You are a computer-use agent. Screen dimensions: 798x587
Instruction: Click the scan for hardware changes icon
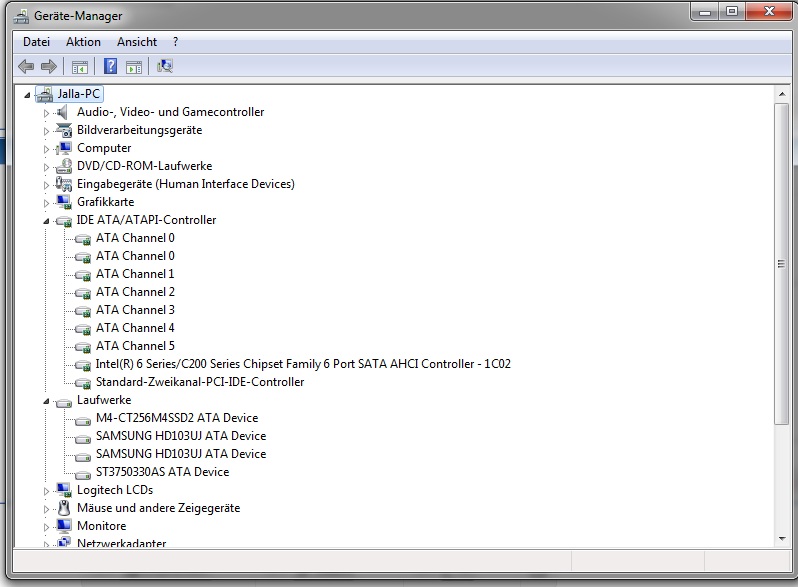(x=165, y=66)
